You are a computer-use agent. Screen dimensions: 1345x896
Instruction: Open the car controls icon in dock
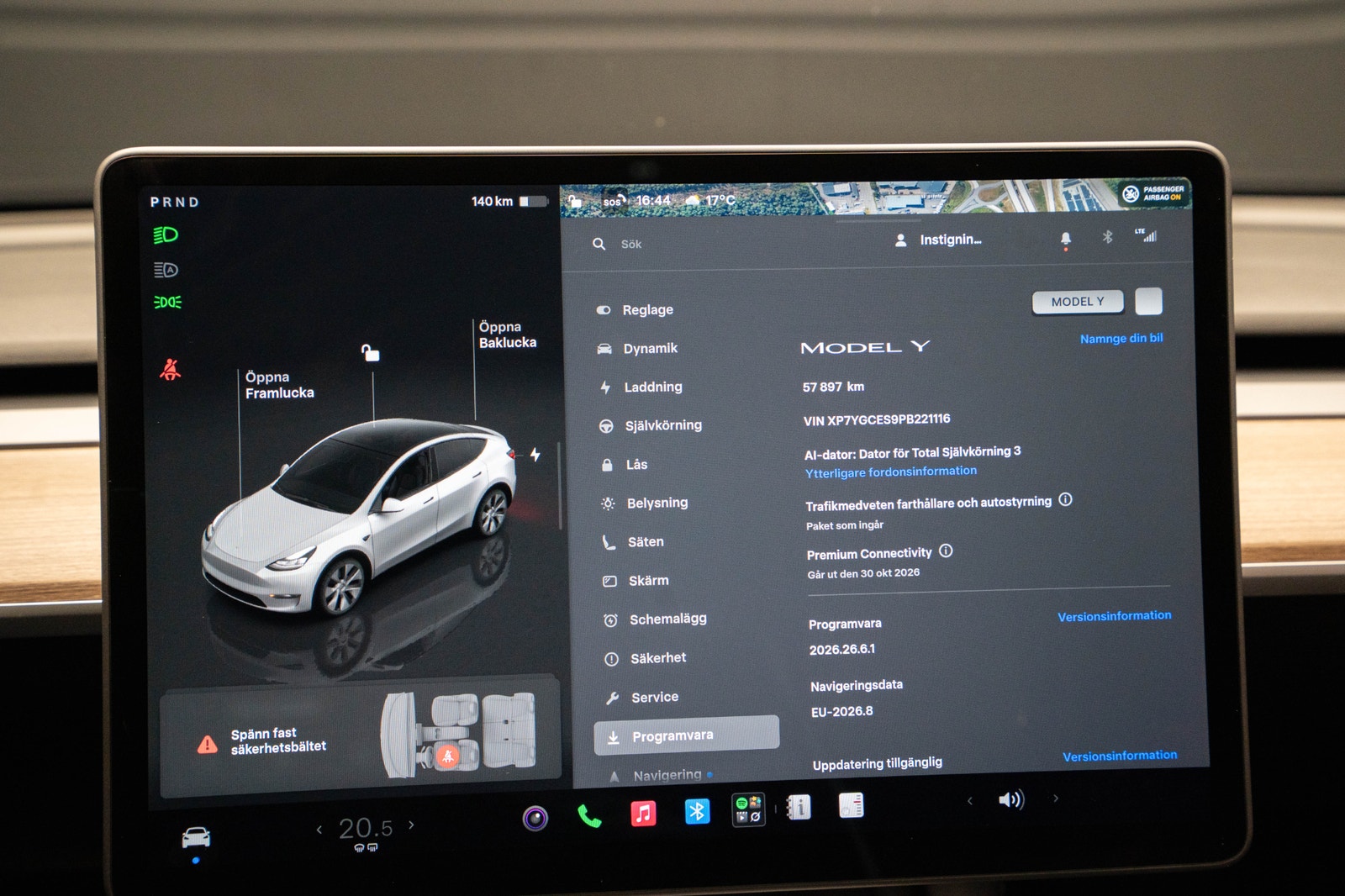pyautogui.click(x=197, y=837)
